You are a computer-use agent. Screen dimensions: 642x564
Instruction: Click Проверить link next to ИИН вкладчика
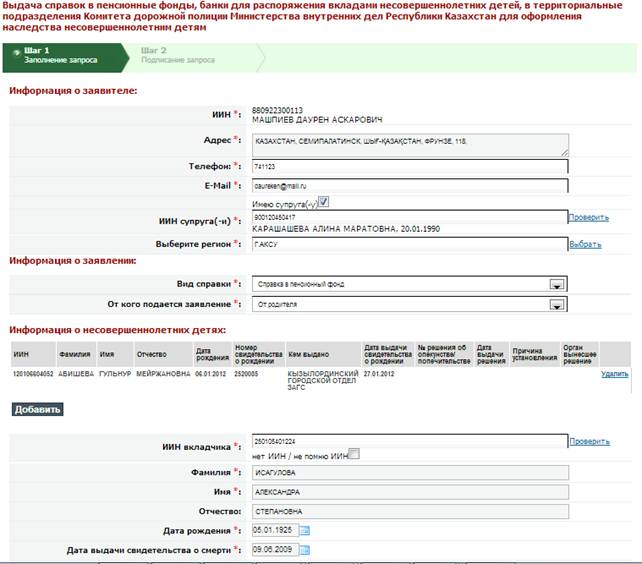click(x=588, y=441)
